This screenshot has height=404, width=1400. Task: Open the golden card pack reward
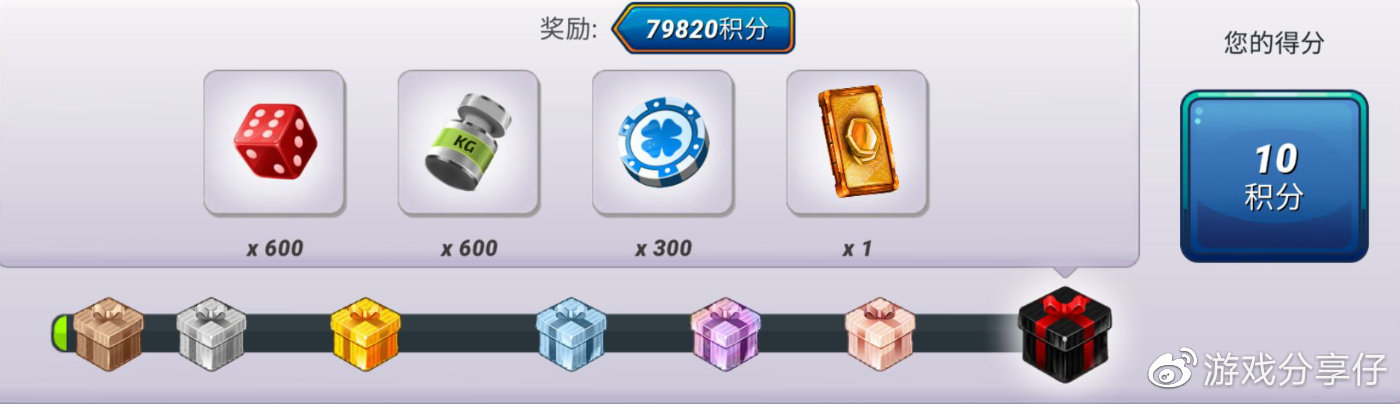857,143
